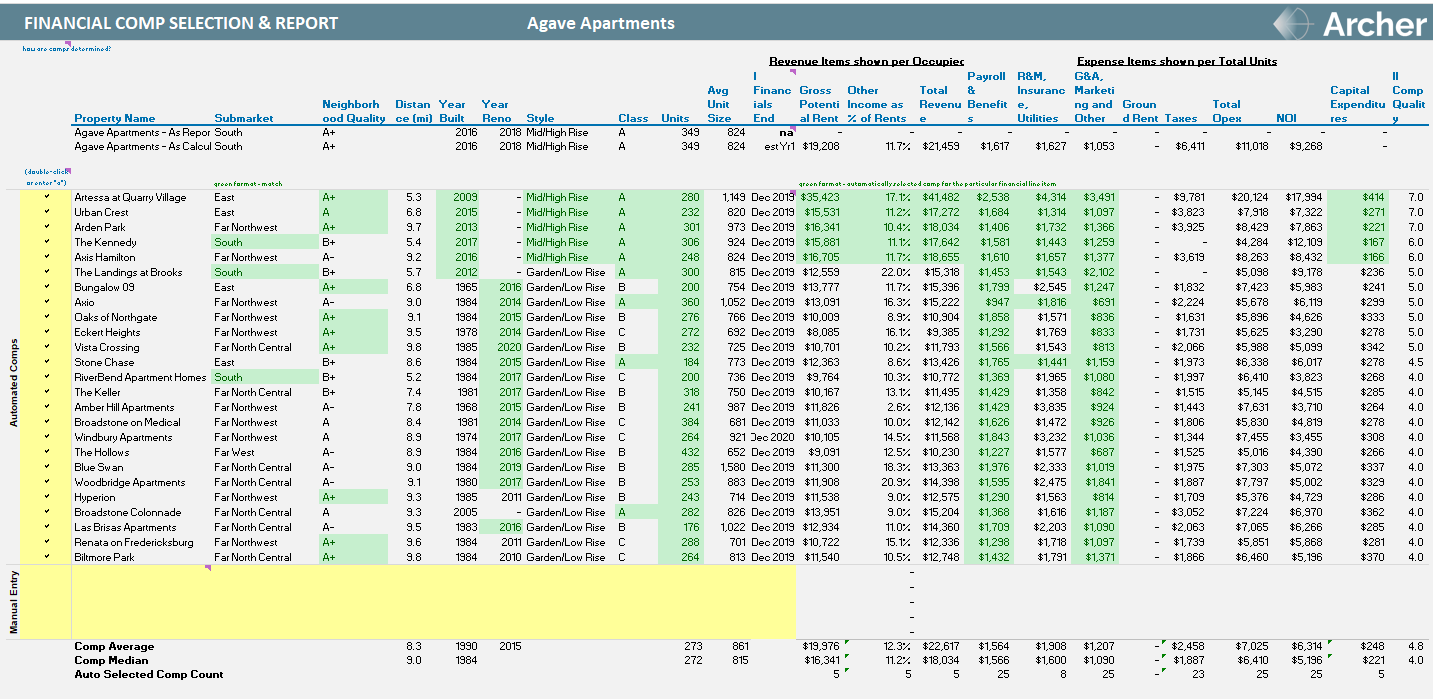Screen dimensions: 1433x699
Task: Toggle comp checkmark for Hyperion
Action: click(46, 497)
